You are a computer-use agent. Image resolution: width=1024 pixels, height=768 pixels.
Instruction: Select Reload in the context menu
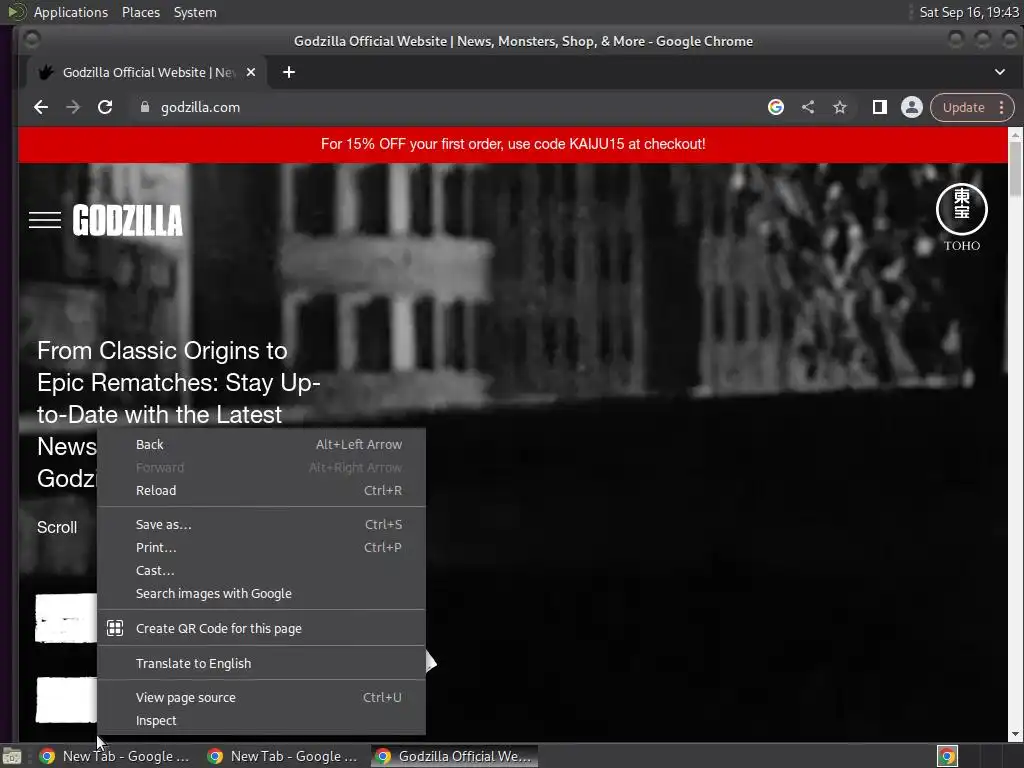pos(261,490)
